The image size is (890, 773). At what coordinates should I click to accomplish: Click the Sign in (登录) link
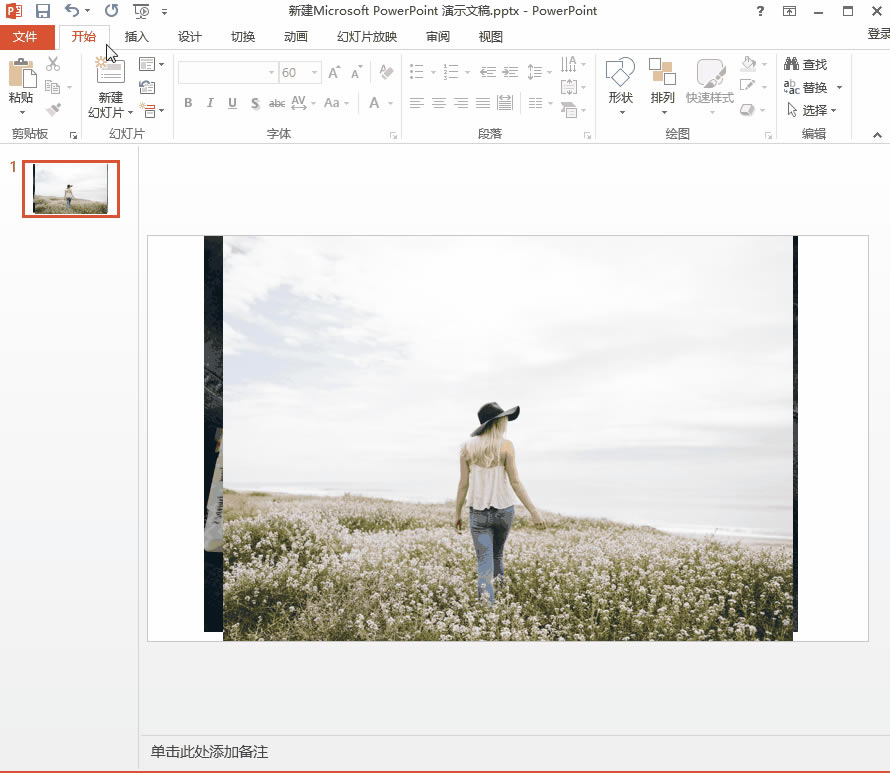(x=877, y=34)
